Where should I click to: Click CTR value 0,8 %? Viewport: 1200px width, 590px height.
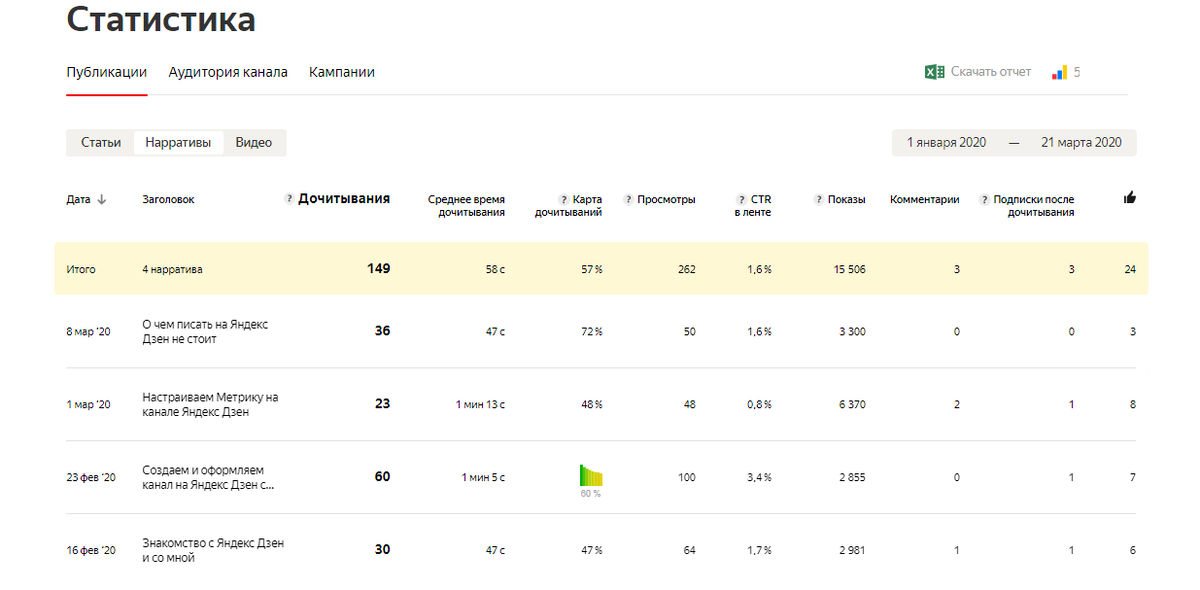pos(759,404)
